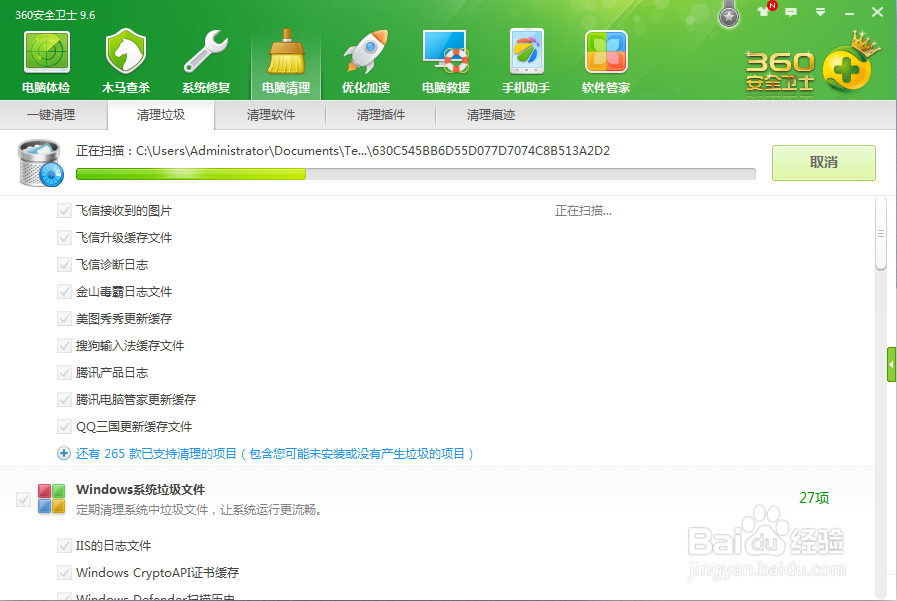Open the skin shirt icon with N badge
897x601 pixels.
(765, 10)
